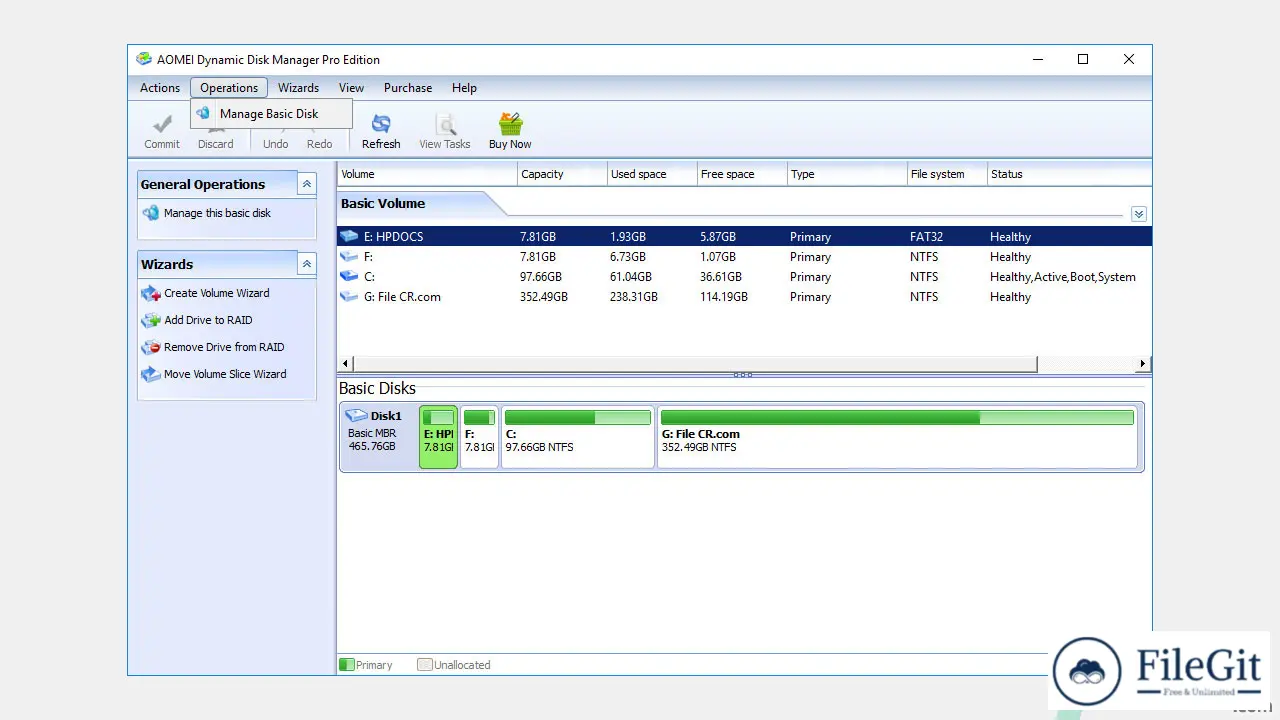
Task: Click Add Drive to RAID
Action: point(208,320)
